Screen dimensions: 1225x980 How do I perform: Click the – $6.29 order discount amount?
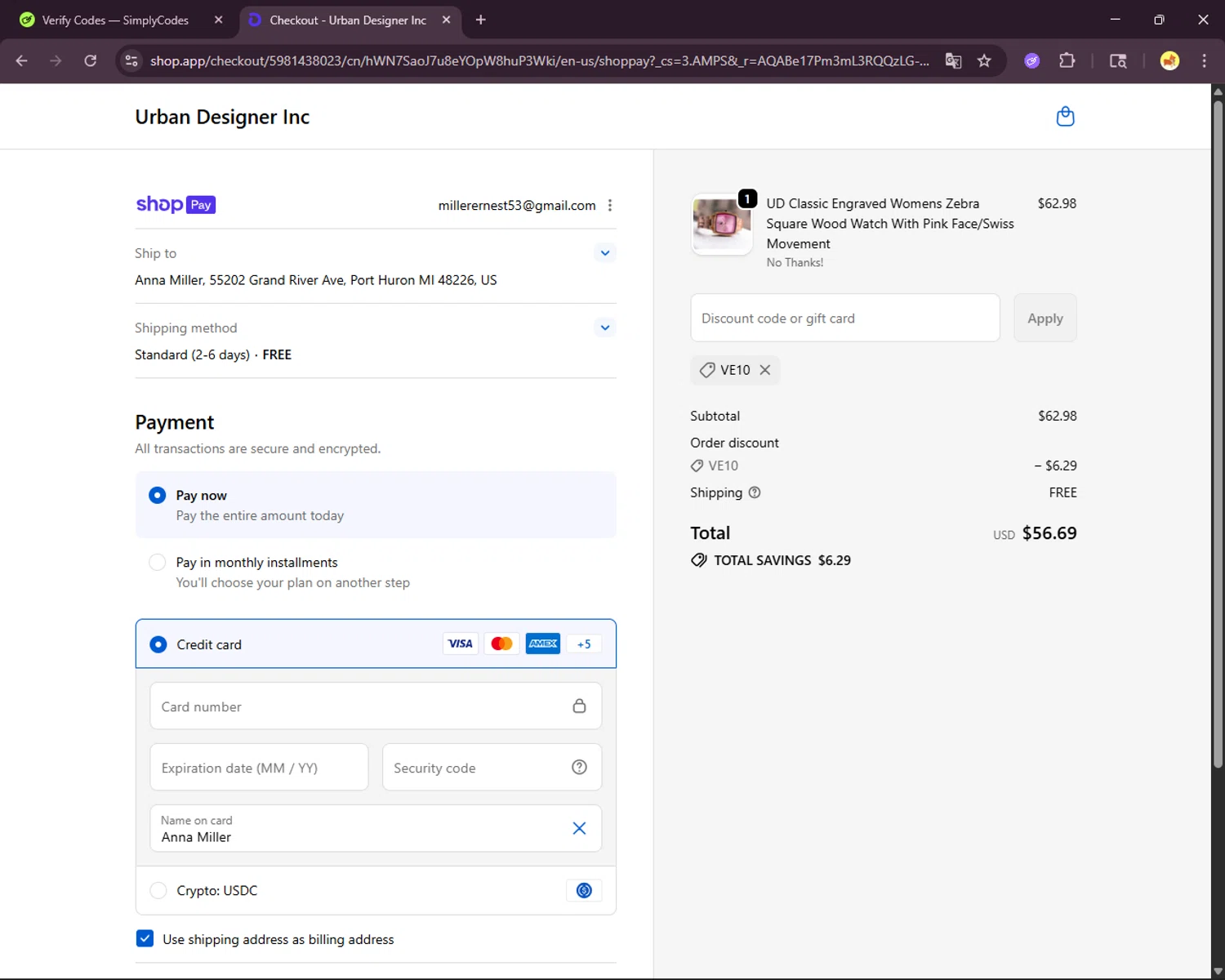pos(1055,465)
